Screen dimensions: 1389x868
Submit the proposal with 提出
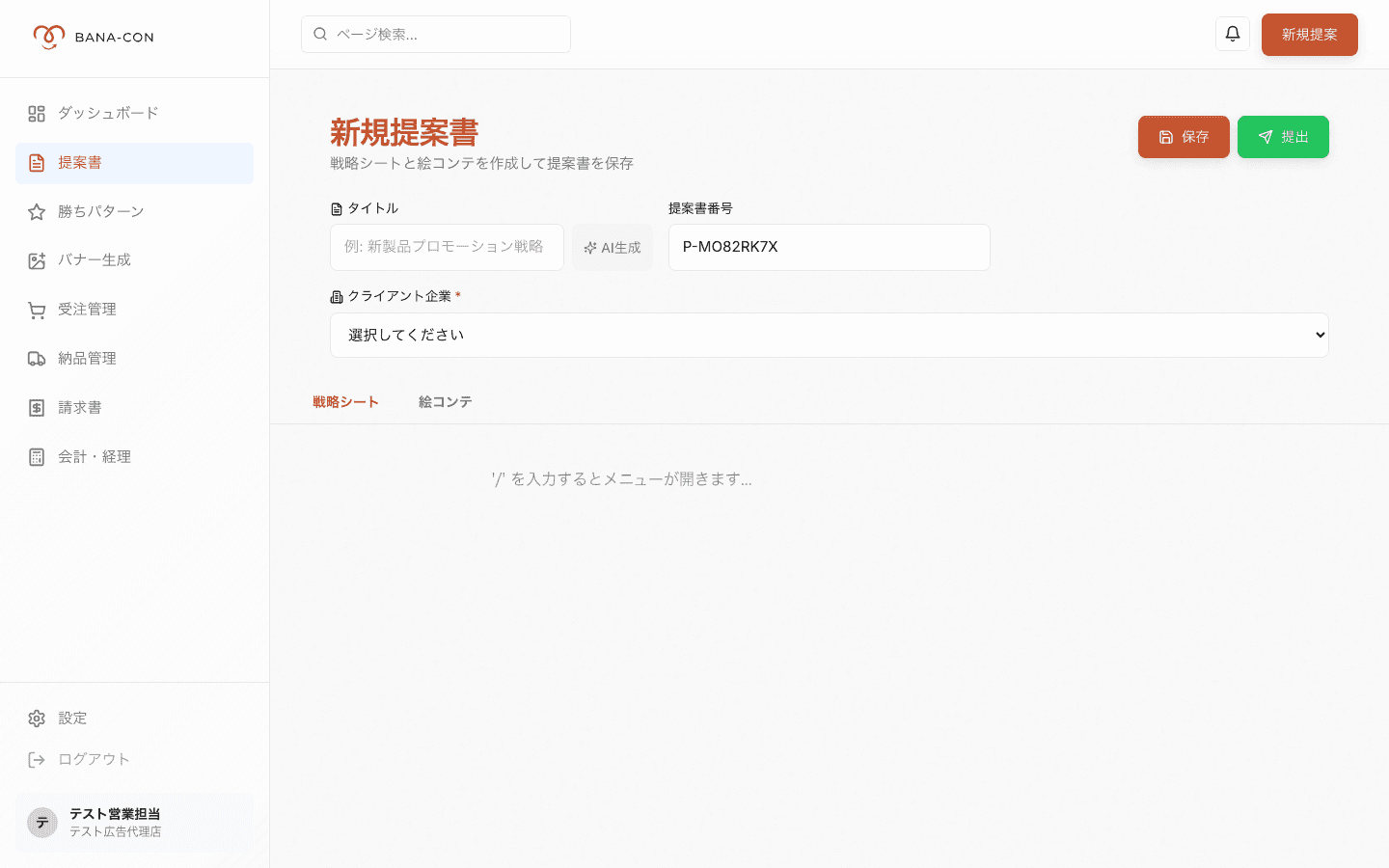pyautogui.click(x=1283, y=137)
